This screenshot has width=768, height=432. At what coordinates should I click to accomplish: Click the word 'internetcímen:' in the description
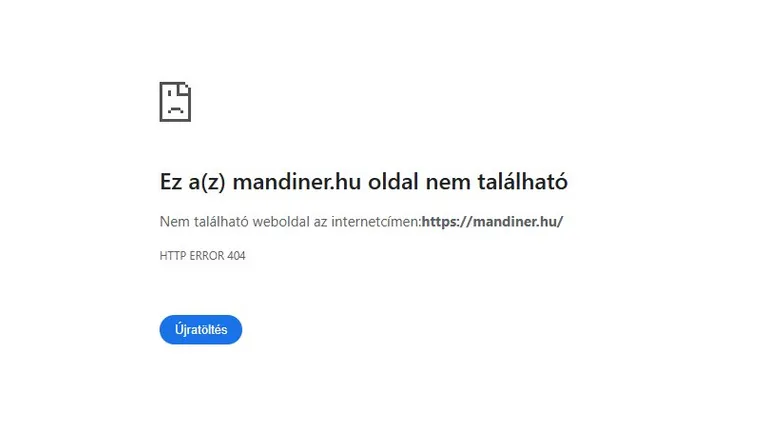[x=376, y=221]
